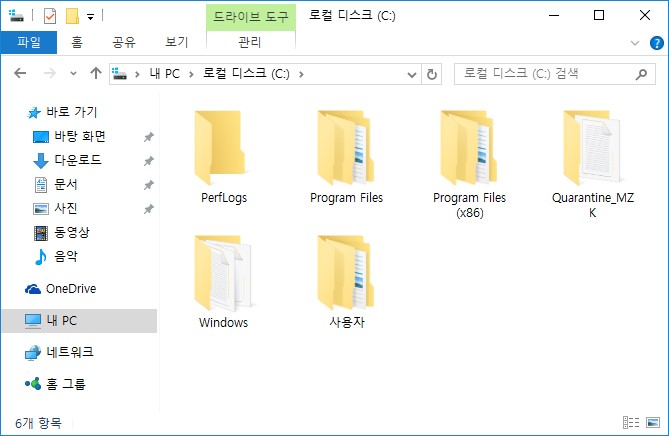Go up one level with up arrow
This screenshot has height=436, width=669.
[x=96, y=73]
